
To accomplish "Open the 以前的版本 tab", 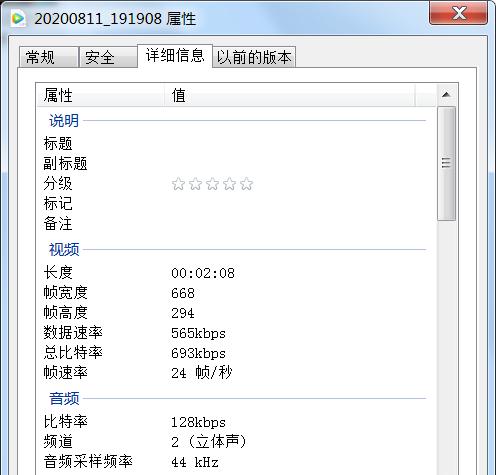I will [x=254, y=57].
